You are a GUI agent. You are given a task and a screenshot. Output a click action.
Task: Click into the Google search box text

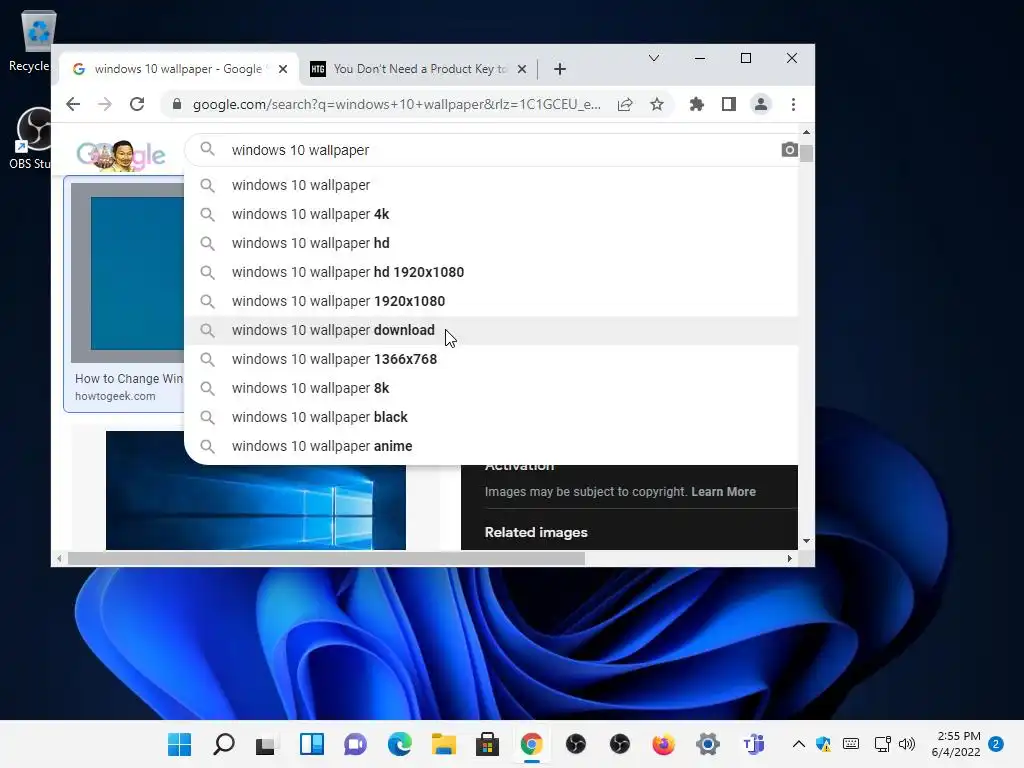300,150
